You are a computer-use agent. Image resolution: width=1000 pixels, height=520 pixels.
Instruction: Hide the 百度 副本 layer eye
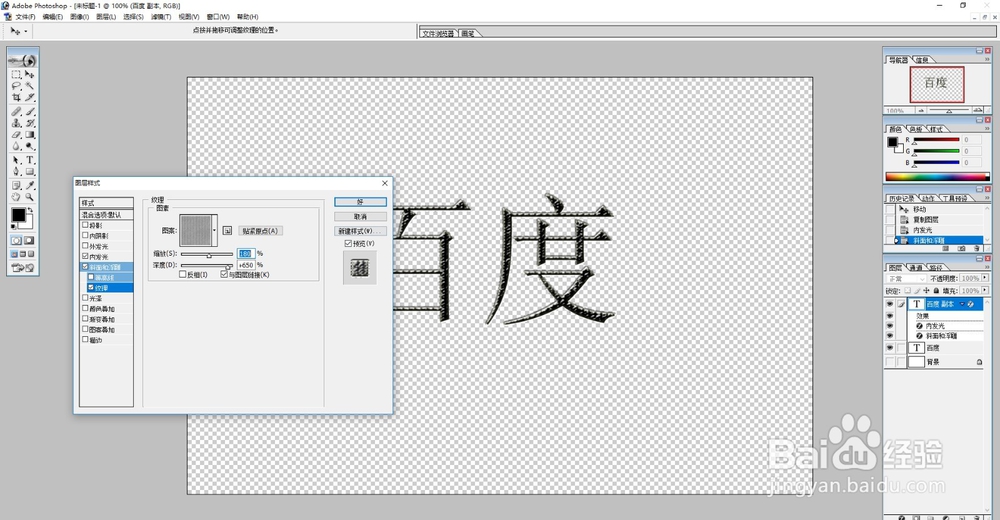890,304
